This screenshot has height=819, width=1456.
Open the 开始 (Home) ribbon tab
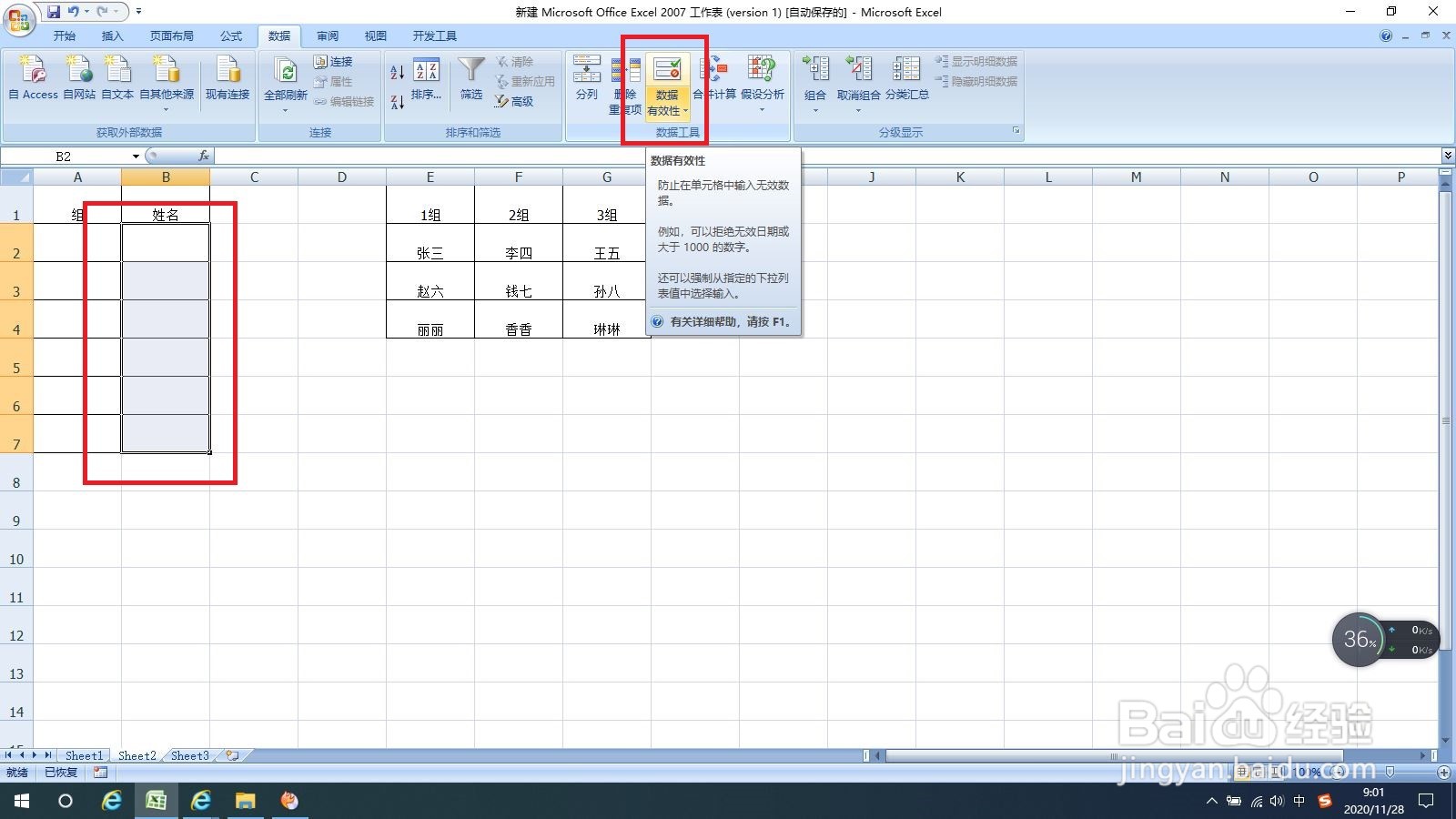[65, 36]
